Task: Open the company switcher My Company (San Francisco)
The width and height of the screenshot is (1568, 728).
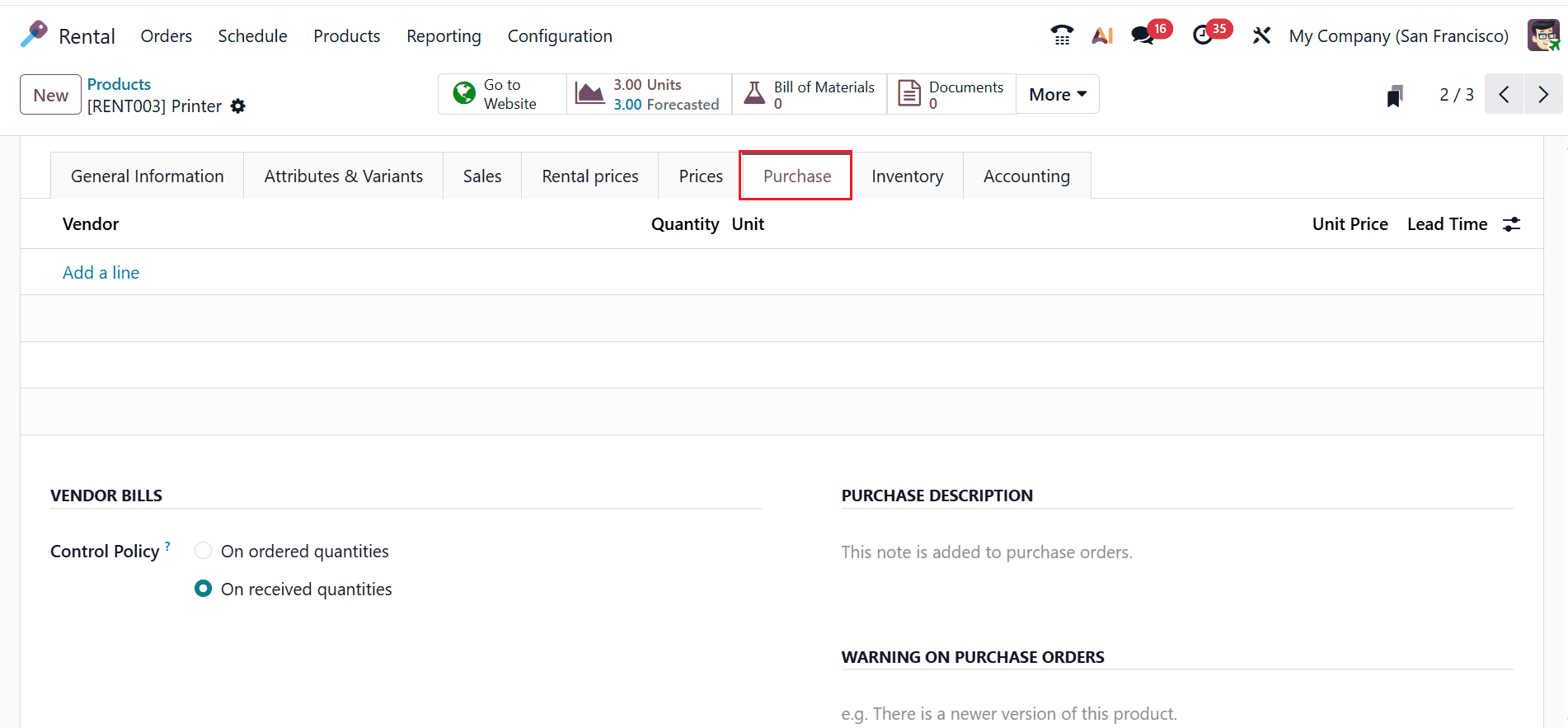Action: pos(1398,36)
